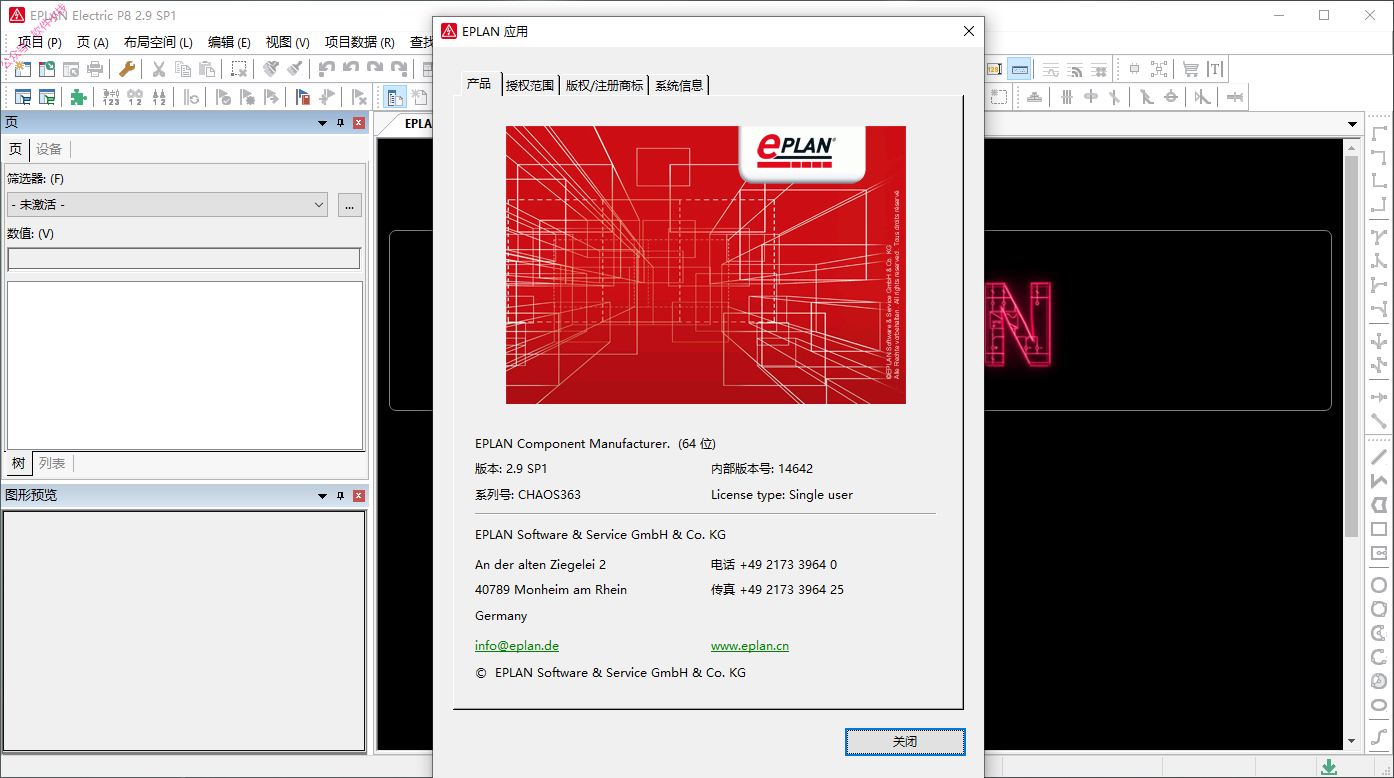Click the first Undo arrow icon

326,69
